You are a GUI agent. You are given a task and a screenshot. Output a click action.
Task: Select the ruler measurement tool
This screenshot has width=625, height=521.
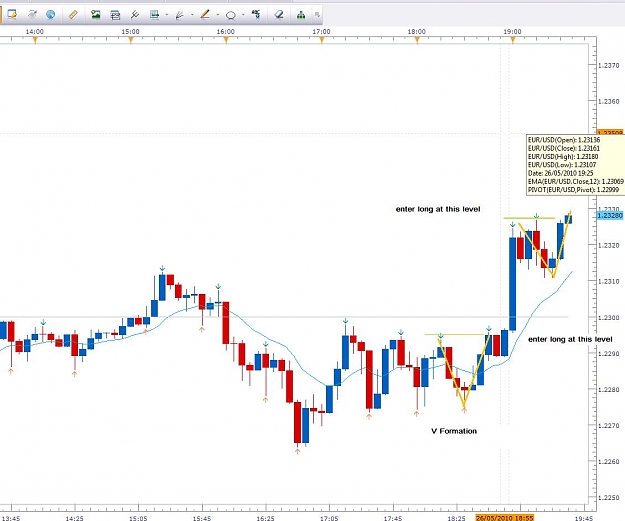(73, 15)
